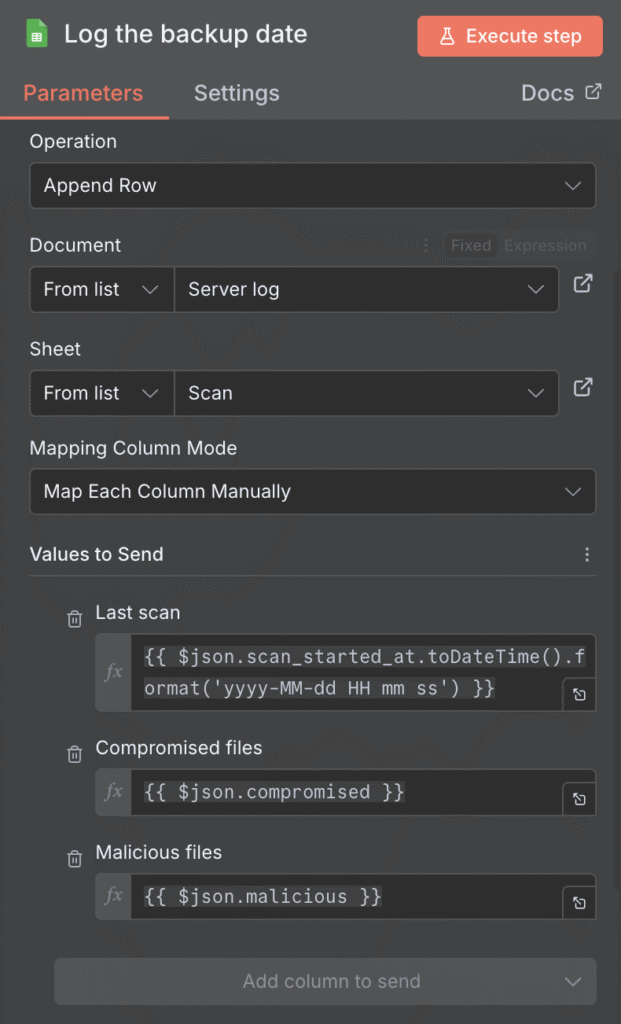
Task: Switch Document field to Fixed mode
Action: pyautogui.click(x=470, y=245)
